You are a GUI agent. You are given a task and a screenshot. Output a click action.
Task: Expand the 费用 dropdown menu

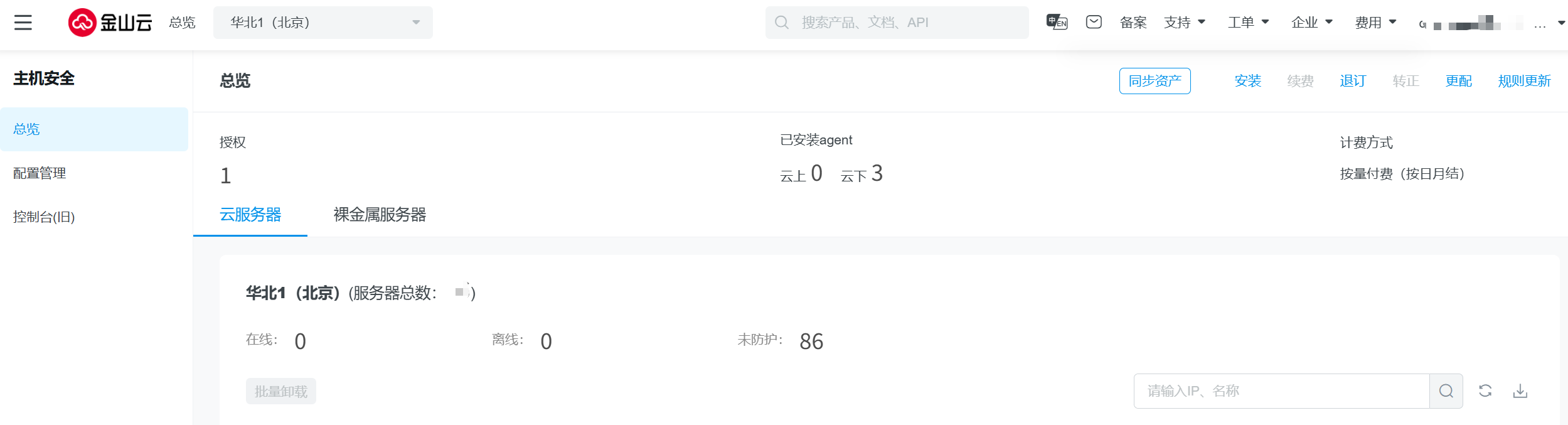click(1375, 23)
